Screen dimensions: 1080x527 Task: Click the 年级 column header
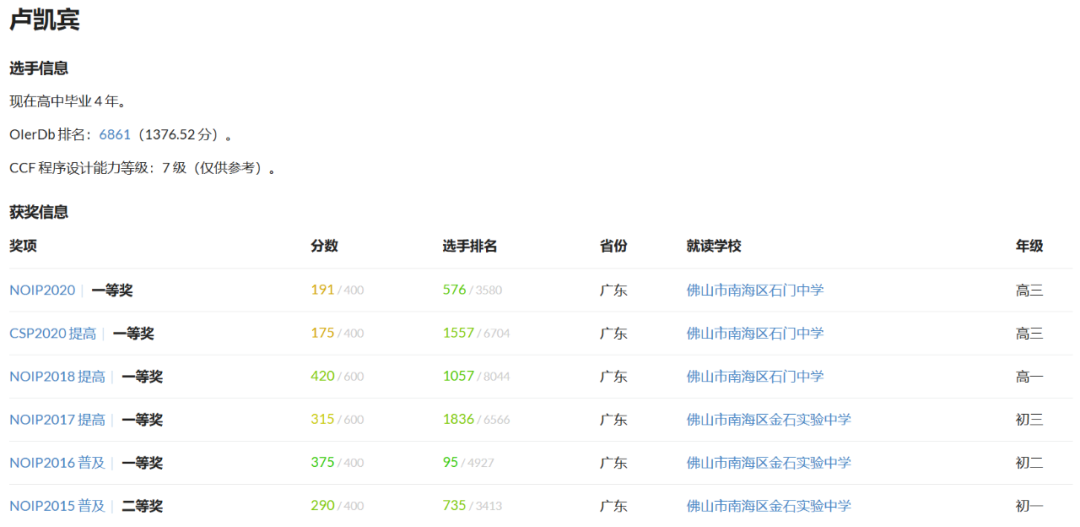pos(1030,246)
